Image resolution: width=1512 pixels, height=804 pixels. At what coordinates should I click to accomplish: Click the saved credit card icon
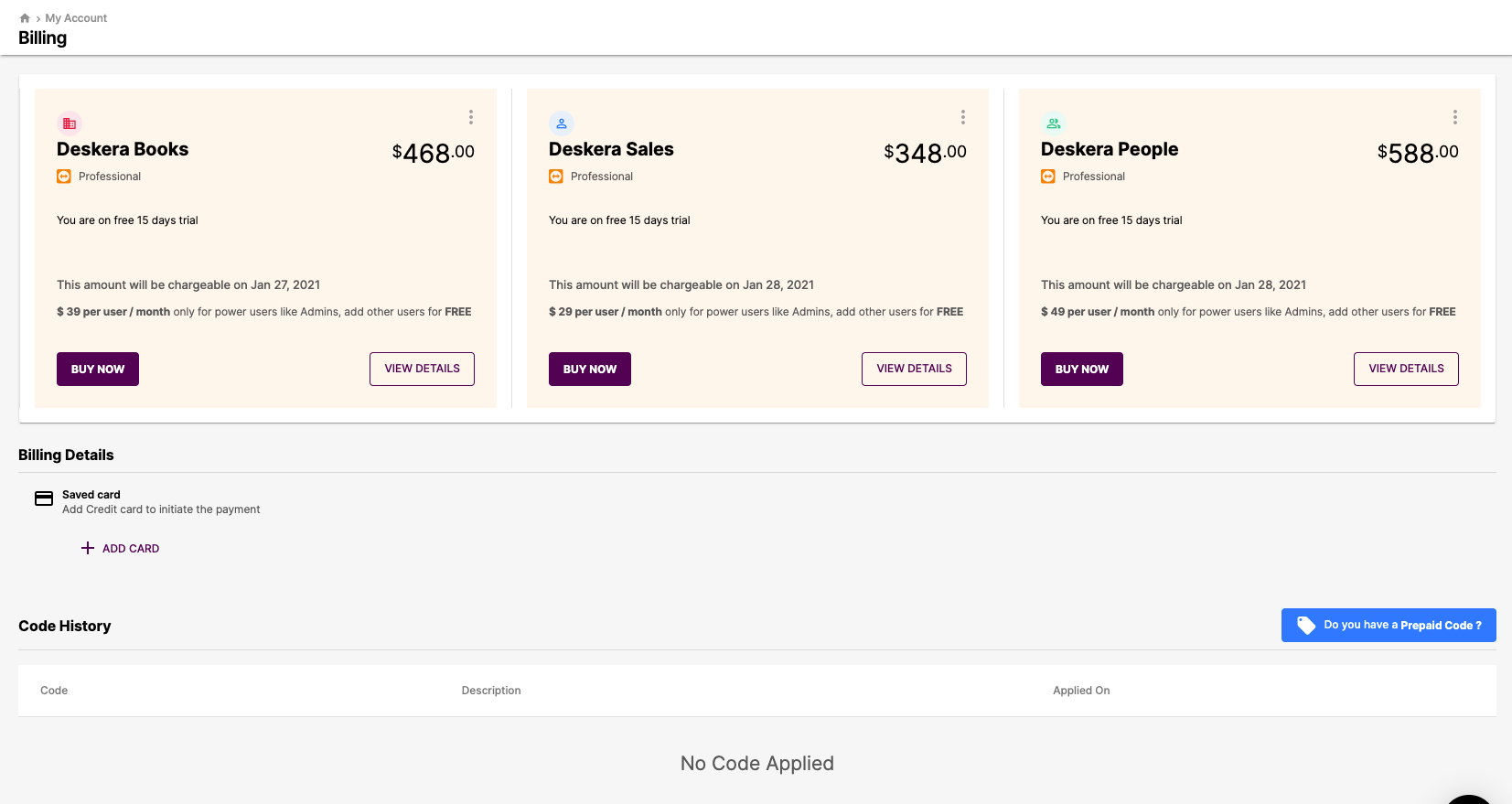click(44, 498)
